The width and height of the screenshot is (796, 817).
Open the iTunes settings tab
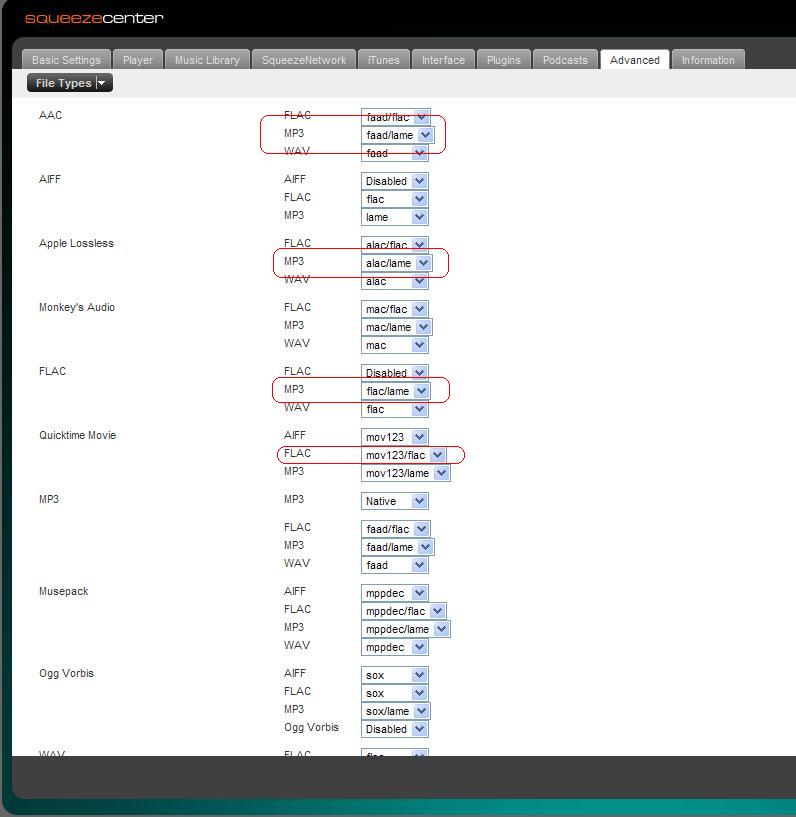click(384, 60)
